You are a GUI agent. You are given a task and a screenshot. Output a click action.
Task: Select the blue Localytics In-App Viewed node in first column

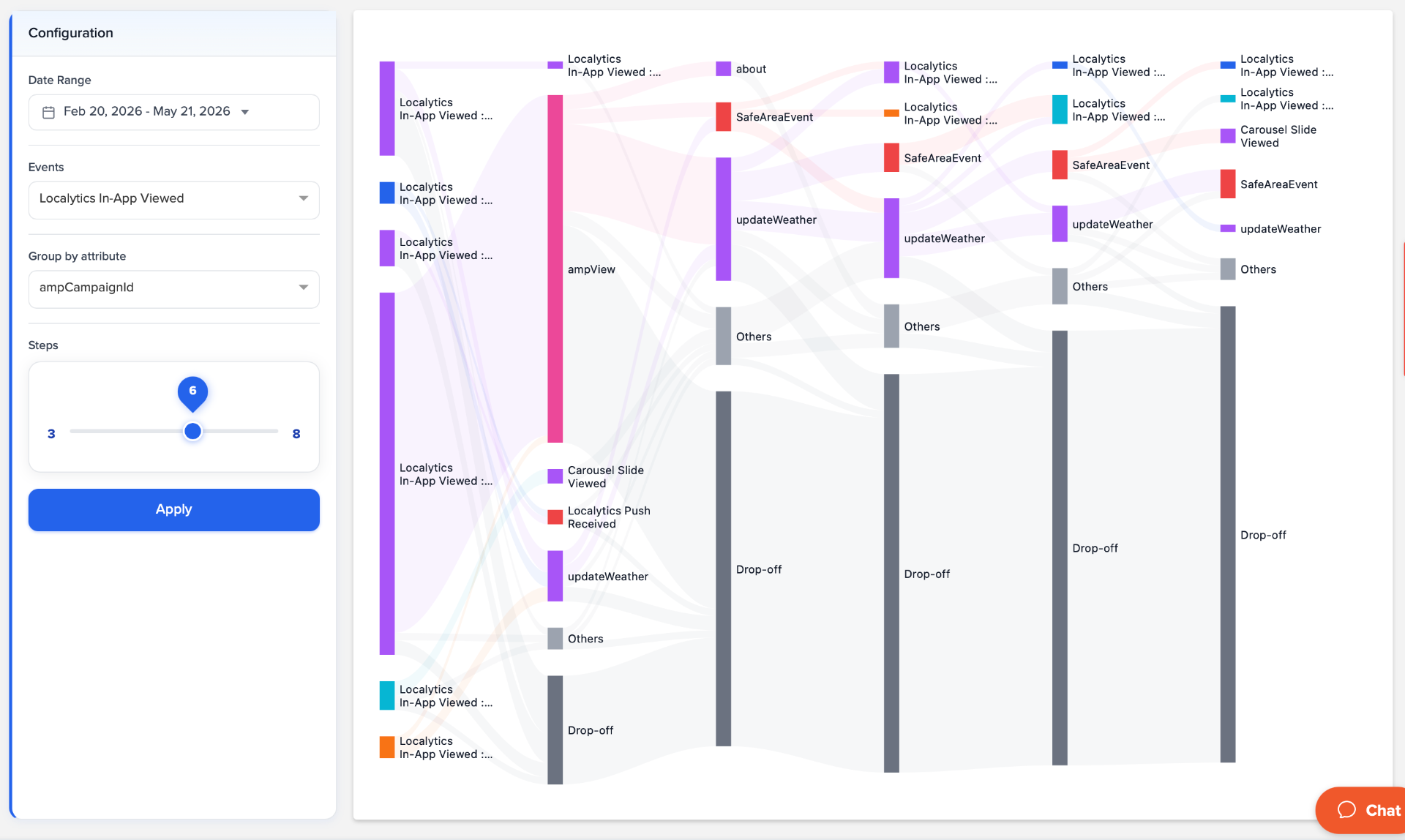(387, 192)
